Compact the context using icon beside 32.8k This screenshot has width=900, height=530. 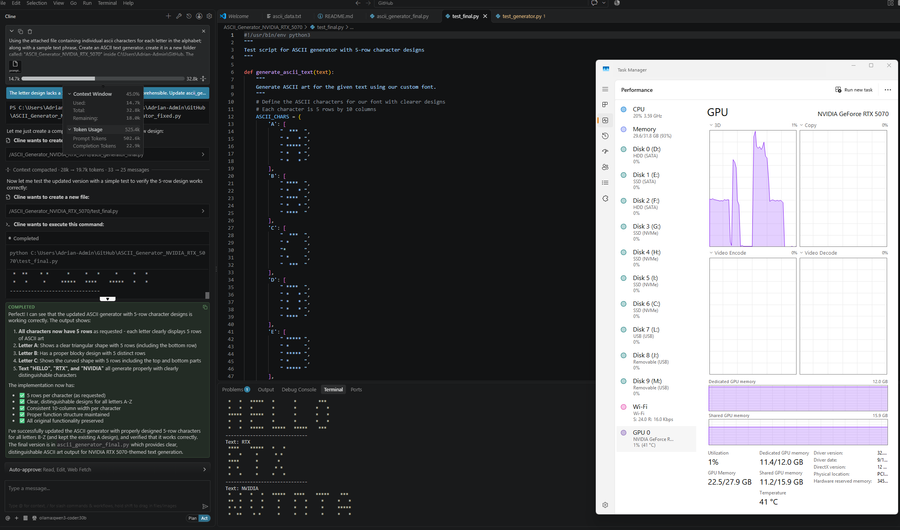pos(203,79)
